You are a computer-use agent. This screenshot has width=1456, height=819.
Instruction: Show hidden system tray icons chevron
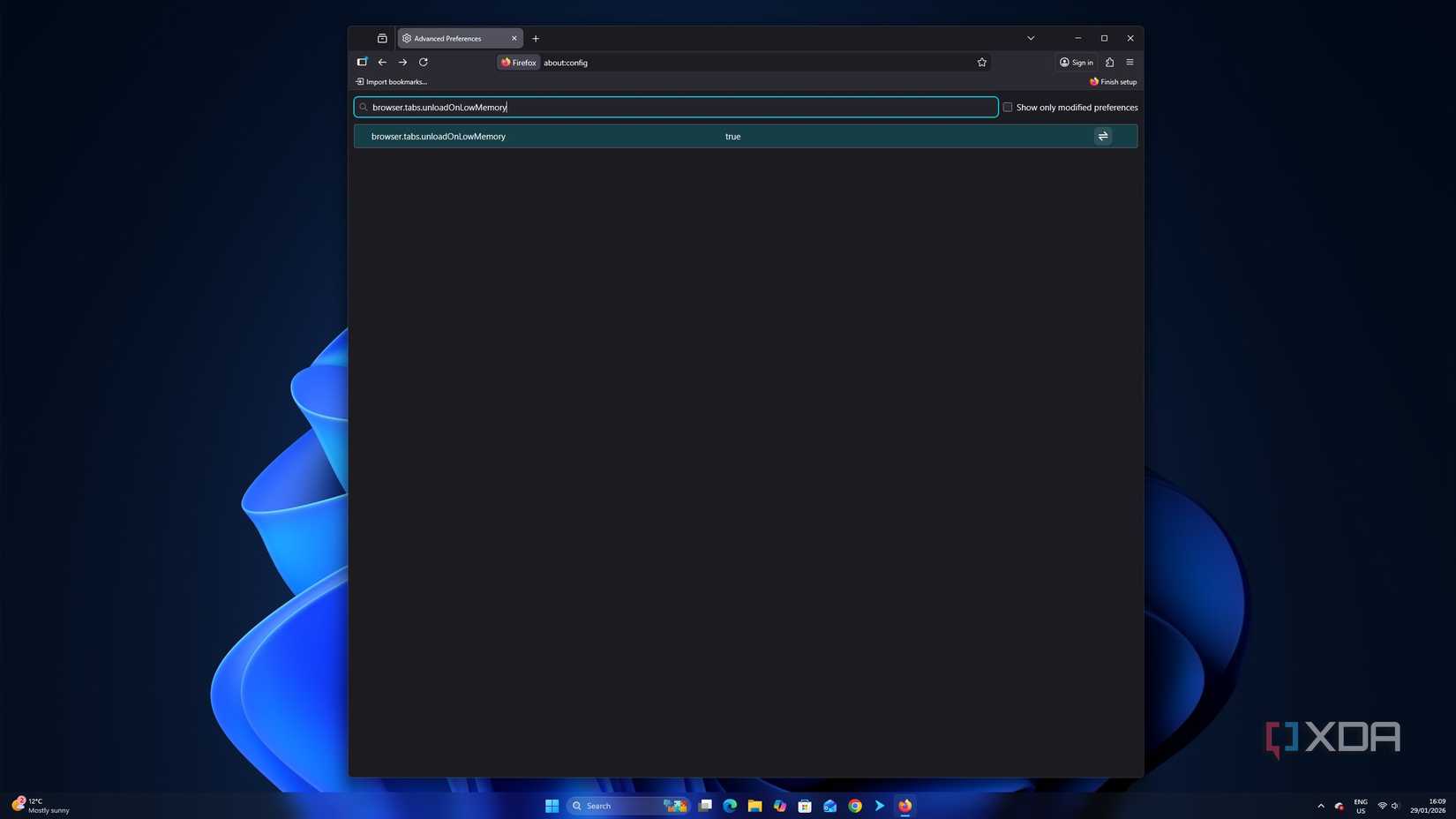coord(1320,806)
